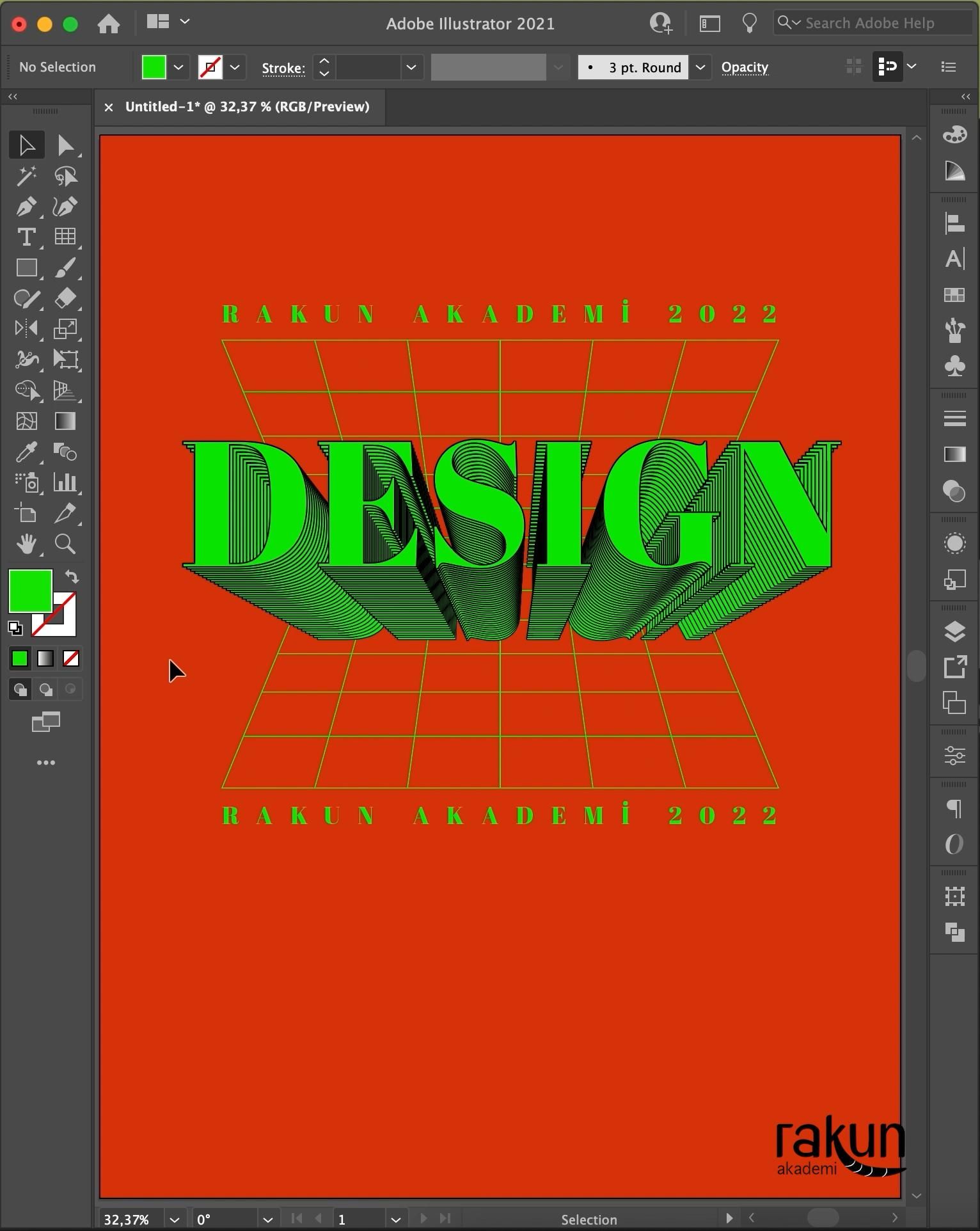Open the Opacity panel link
980x1231 pixels.
(745, 67)
